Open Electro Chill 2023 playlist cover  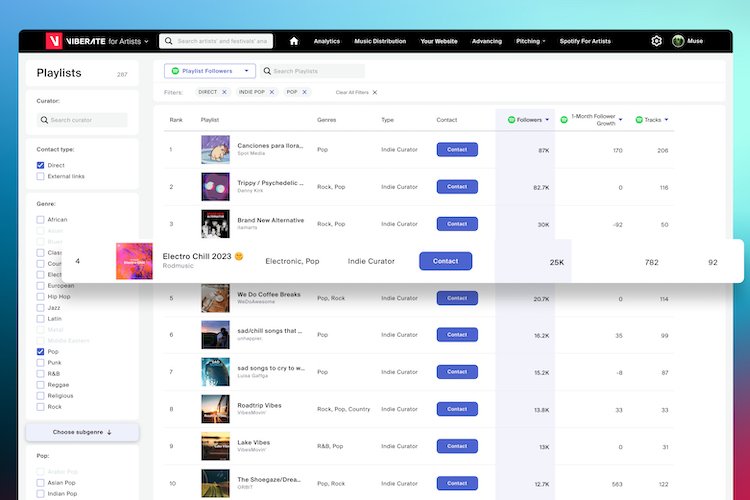(x=134, y=261)
